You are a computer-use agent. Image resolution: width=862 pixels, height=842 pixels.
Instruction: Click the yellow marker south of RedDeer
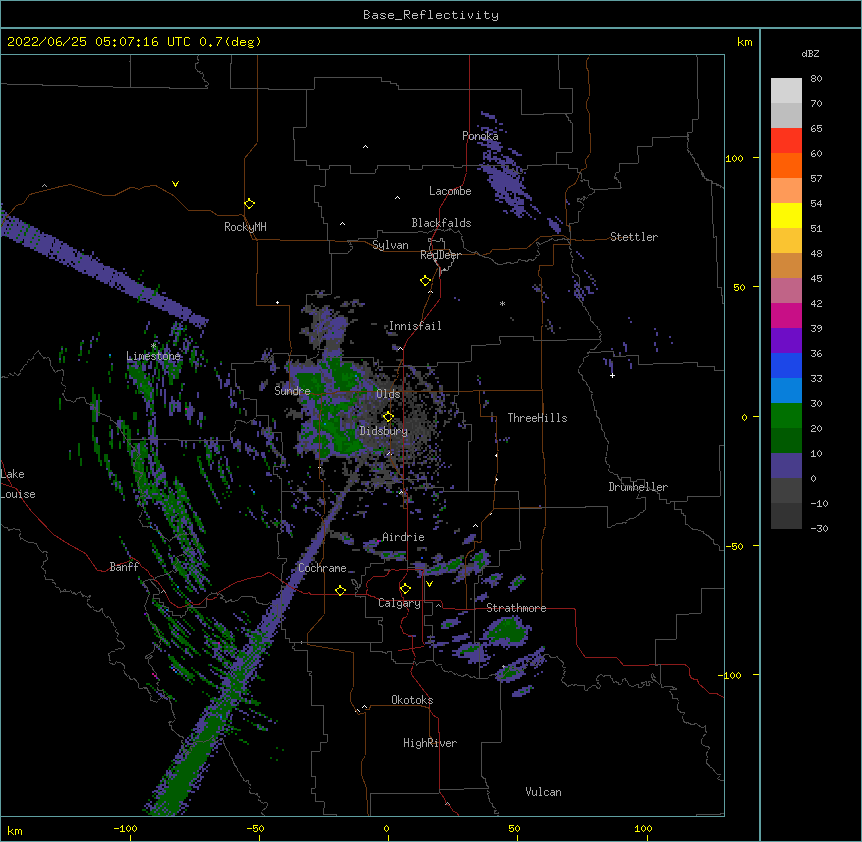click(425, 281)
